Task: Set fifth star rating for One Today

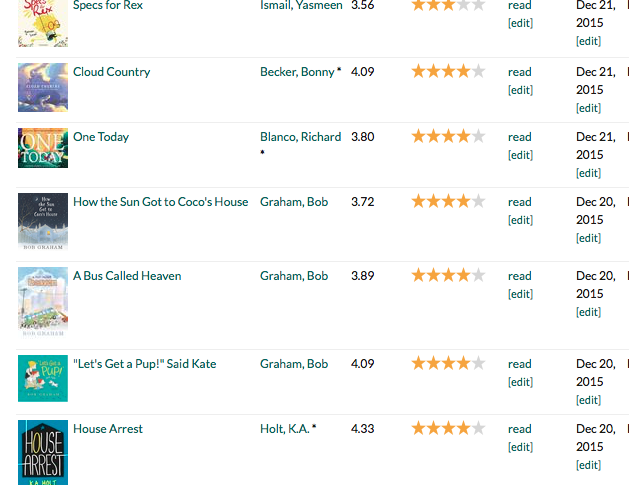Action: [478, 136]
